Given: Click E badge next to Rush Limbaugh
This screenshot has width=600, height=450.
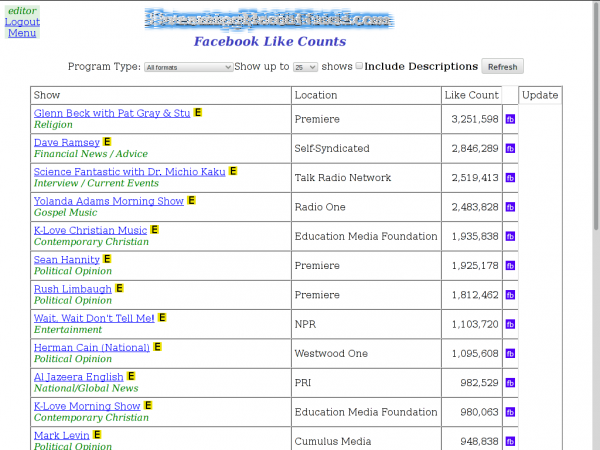Looking at the screenshot, I should tap(119, 288).
